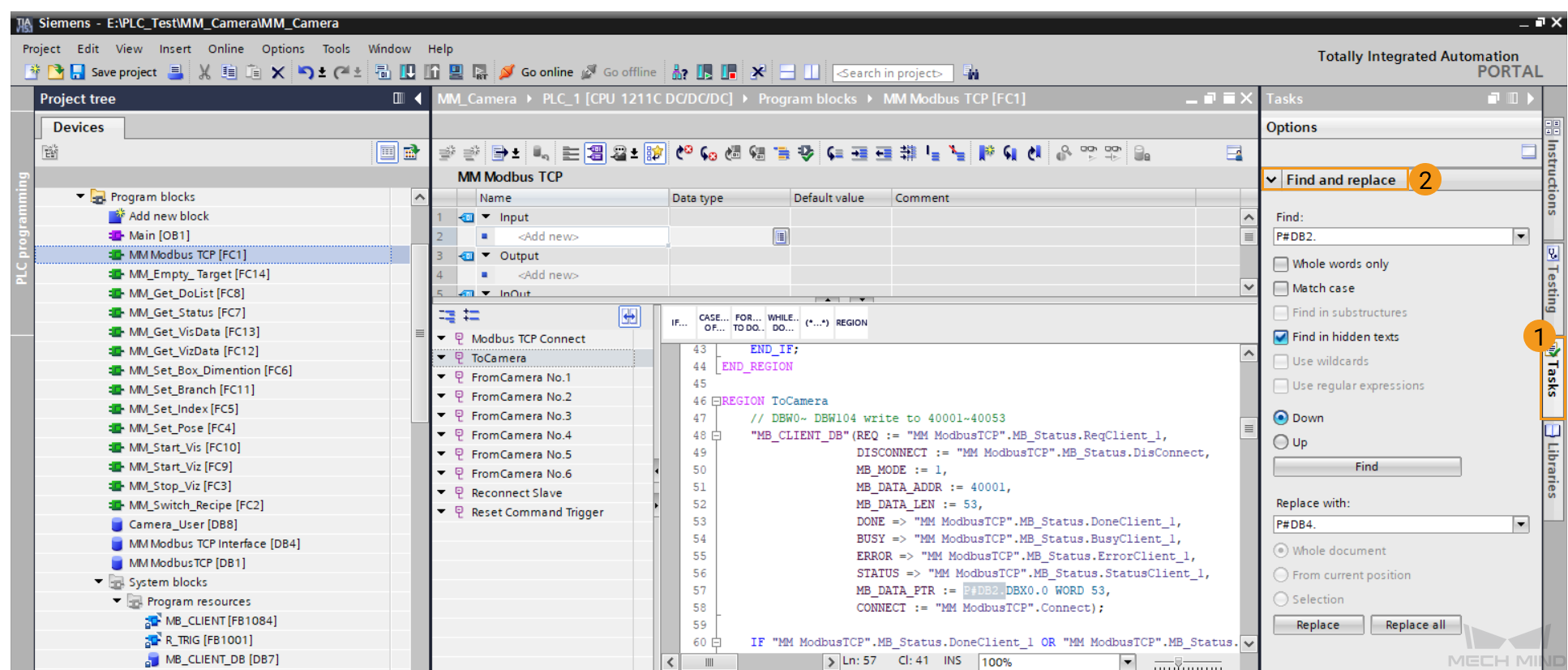Open the Replace with dropdown arrow
The image size is (1568, 670).
pyautogui.click(x=1521, y=524)
